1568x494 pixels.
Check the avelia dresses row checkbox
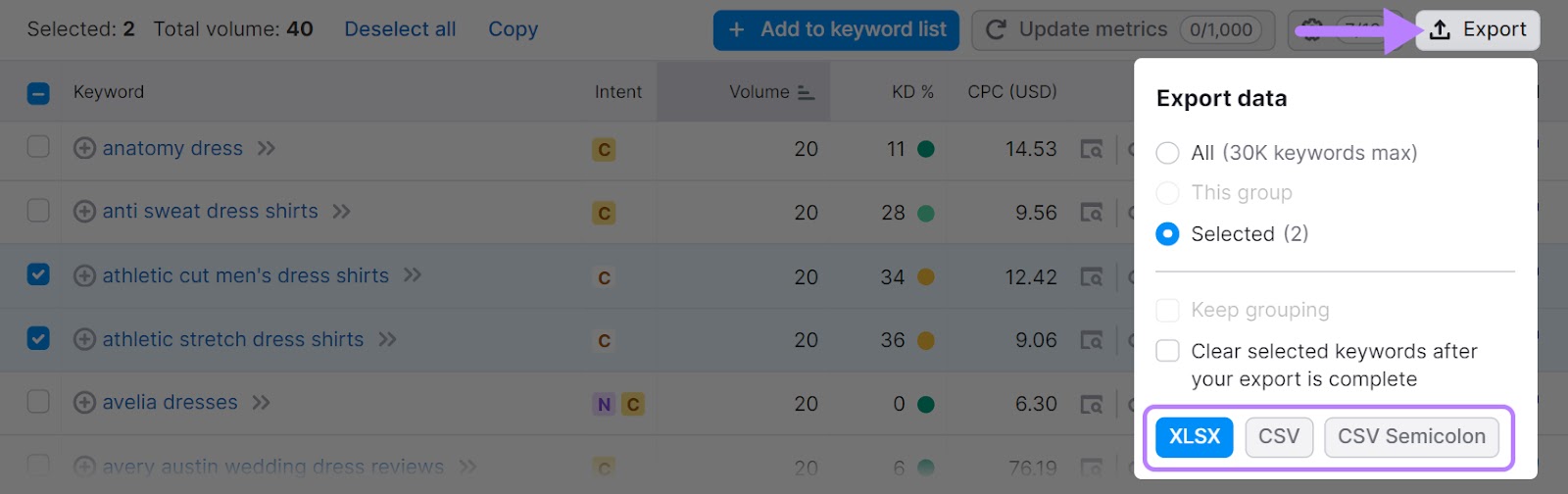(x=38, y=402)
